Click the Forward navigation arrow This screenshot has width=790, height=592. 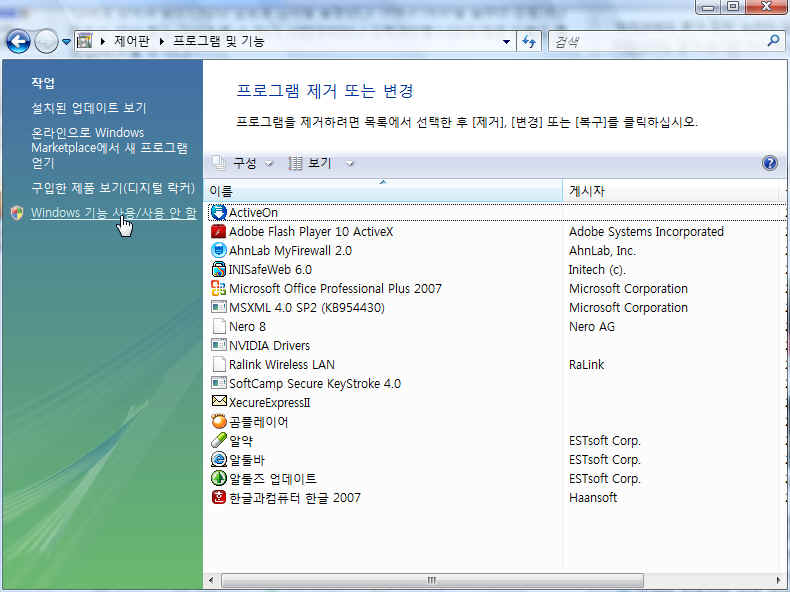[x=46, y=41]
